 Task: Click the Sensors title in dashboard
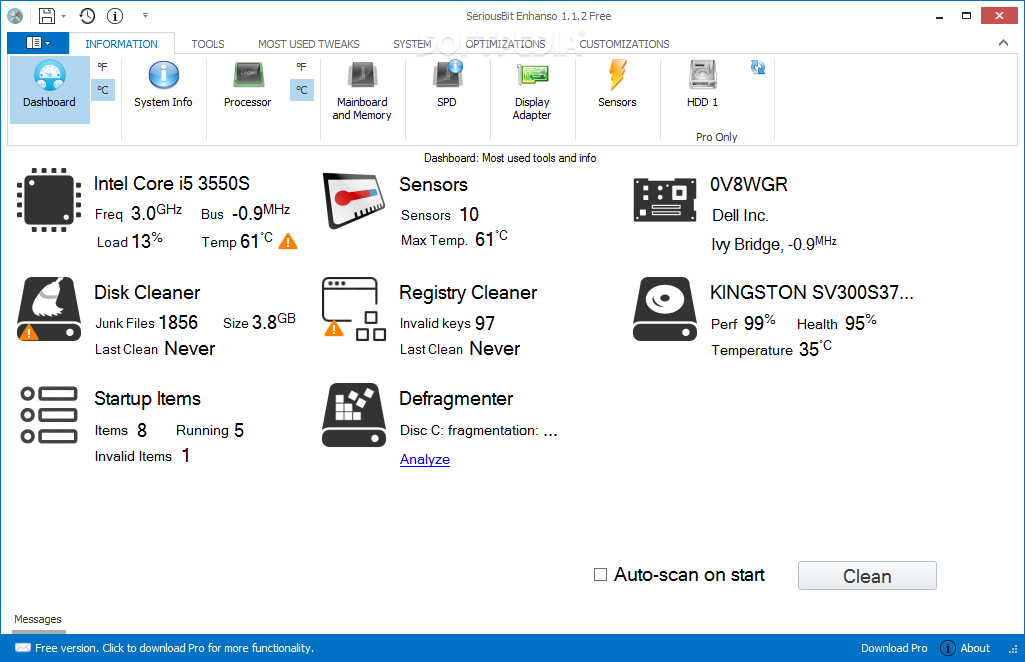[x=433, y=184]
